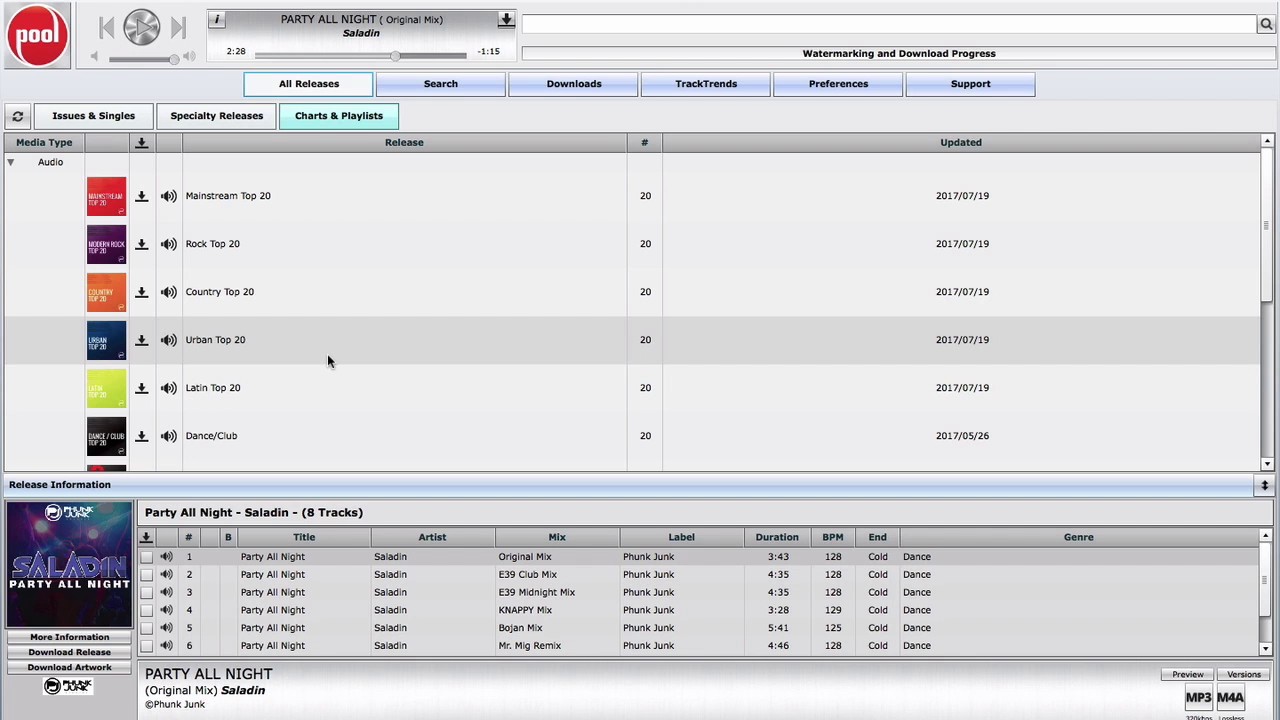The height and width of the screenshot is (720, 1280).
Task: Preview the Rock Top 20 audio
Action: [x=168, y=244]
